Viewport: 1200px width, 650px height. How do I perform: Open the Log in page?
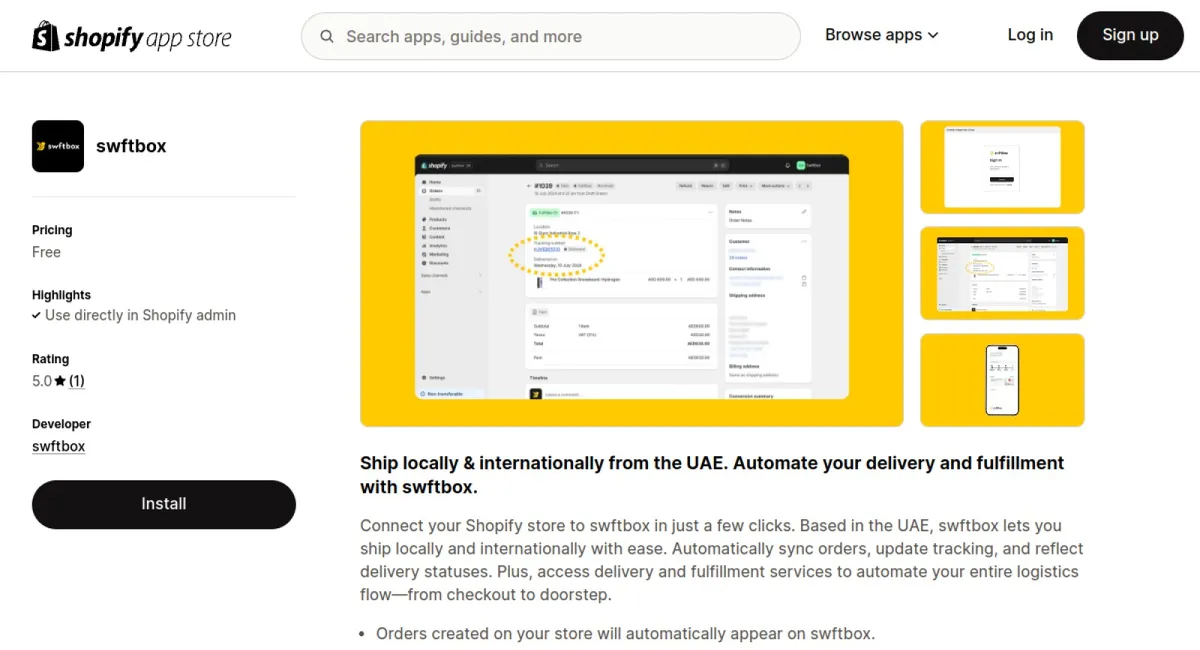pos(1030,35)
